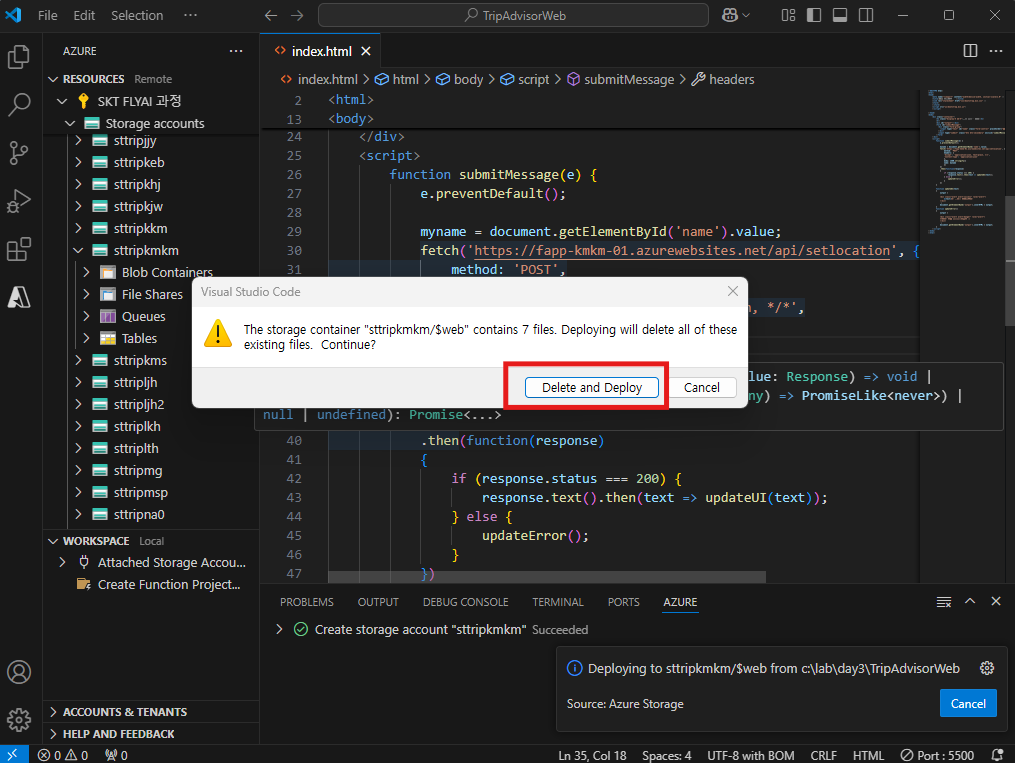1015x763 pixels.
Task: Open the remote window indicator in status bar
Action: [13, 755]
